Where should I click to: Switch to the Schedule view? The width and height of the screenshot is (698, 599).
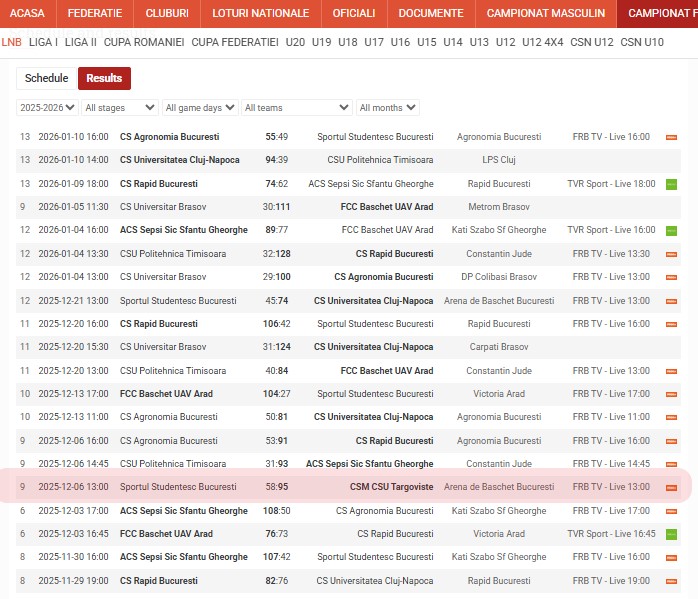[46, 78]
